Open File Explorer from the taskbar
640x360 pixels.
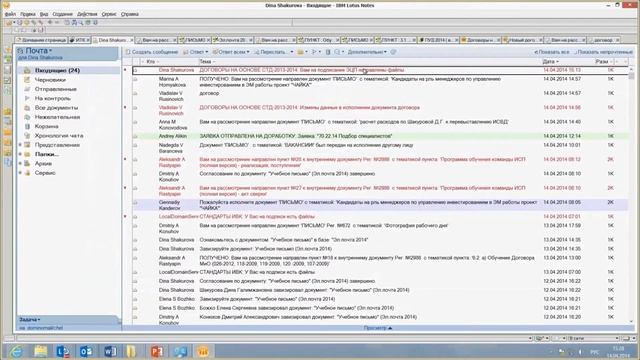[x=40, y=351]
